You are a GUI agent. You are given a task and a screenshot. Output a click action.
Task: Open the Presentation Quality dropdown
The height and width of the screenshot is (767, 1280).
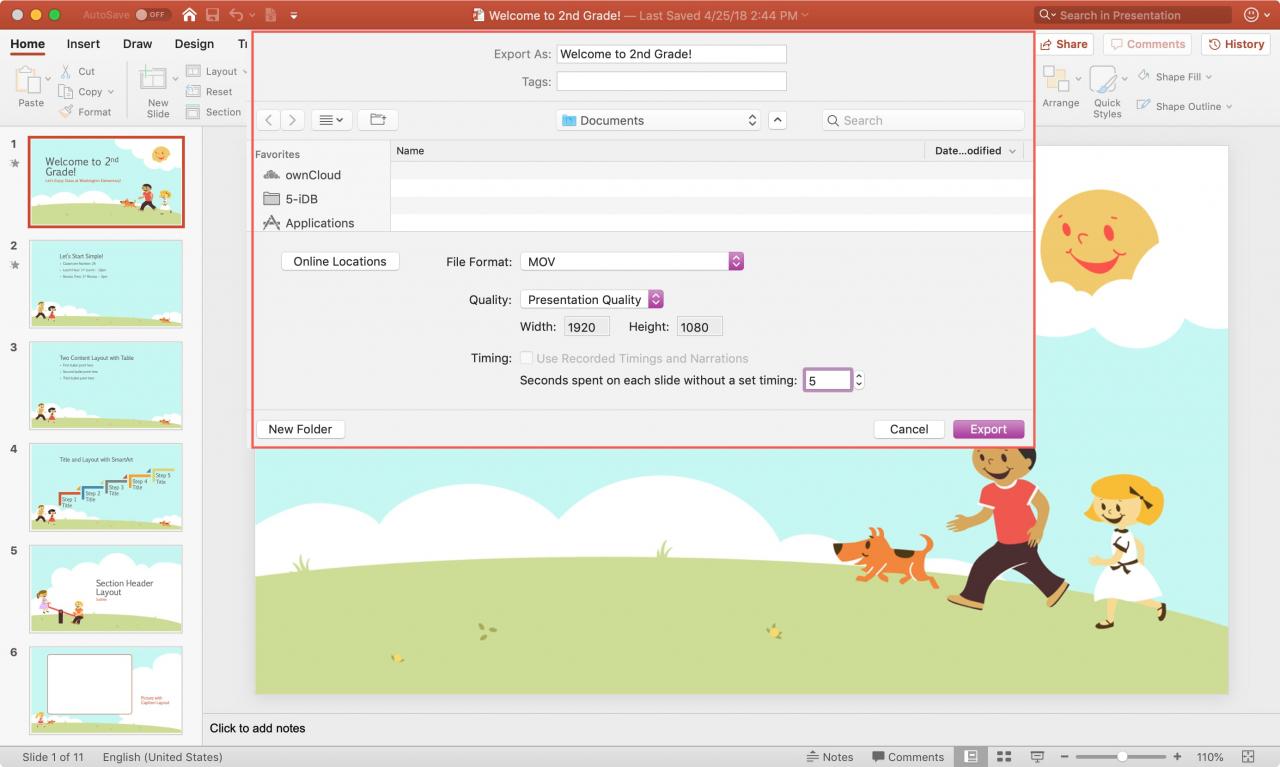click(592, 299)
